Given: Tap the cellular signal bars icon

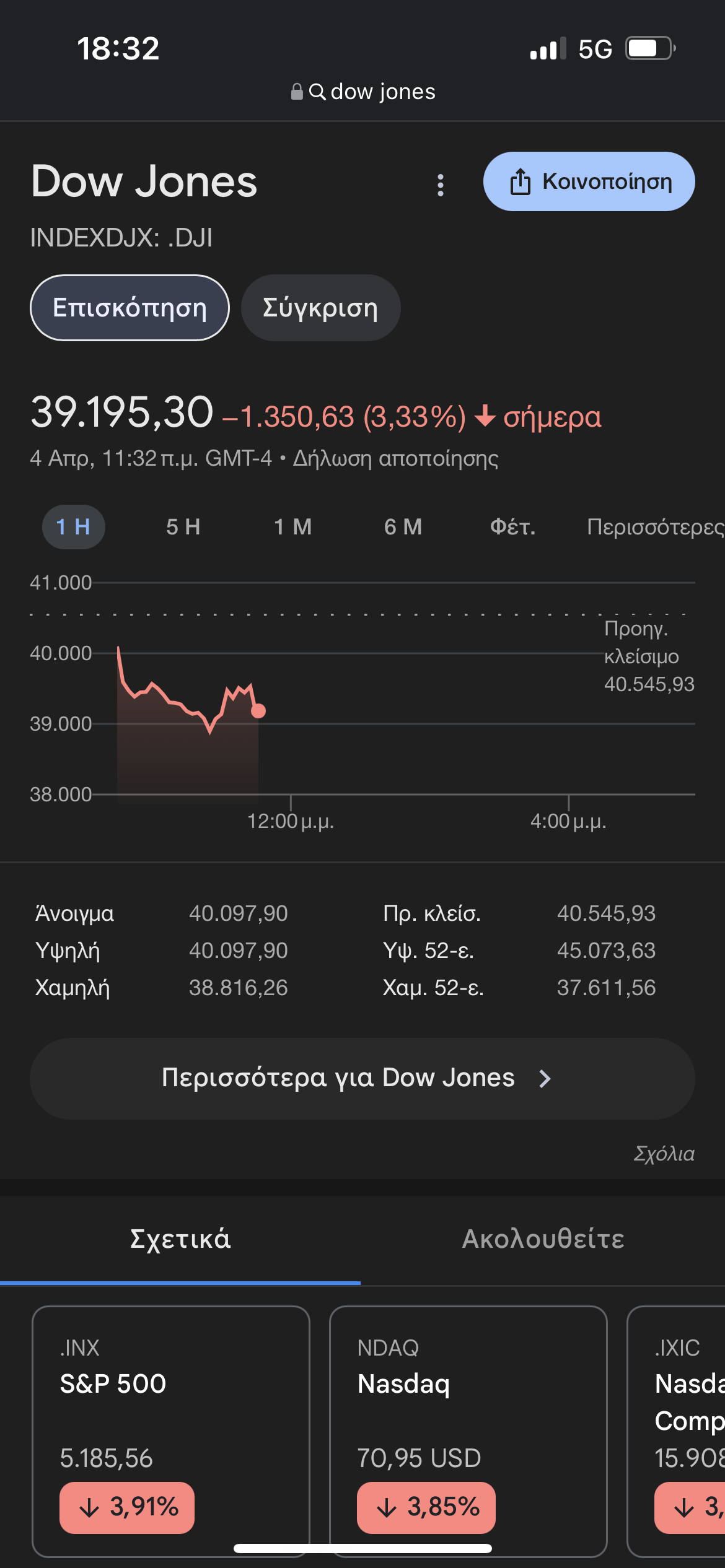Looking at the screenshot, I should click(548, 49).
